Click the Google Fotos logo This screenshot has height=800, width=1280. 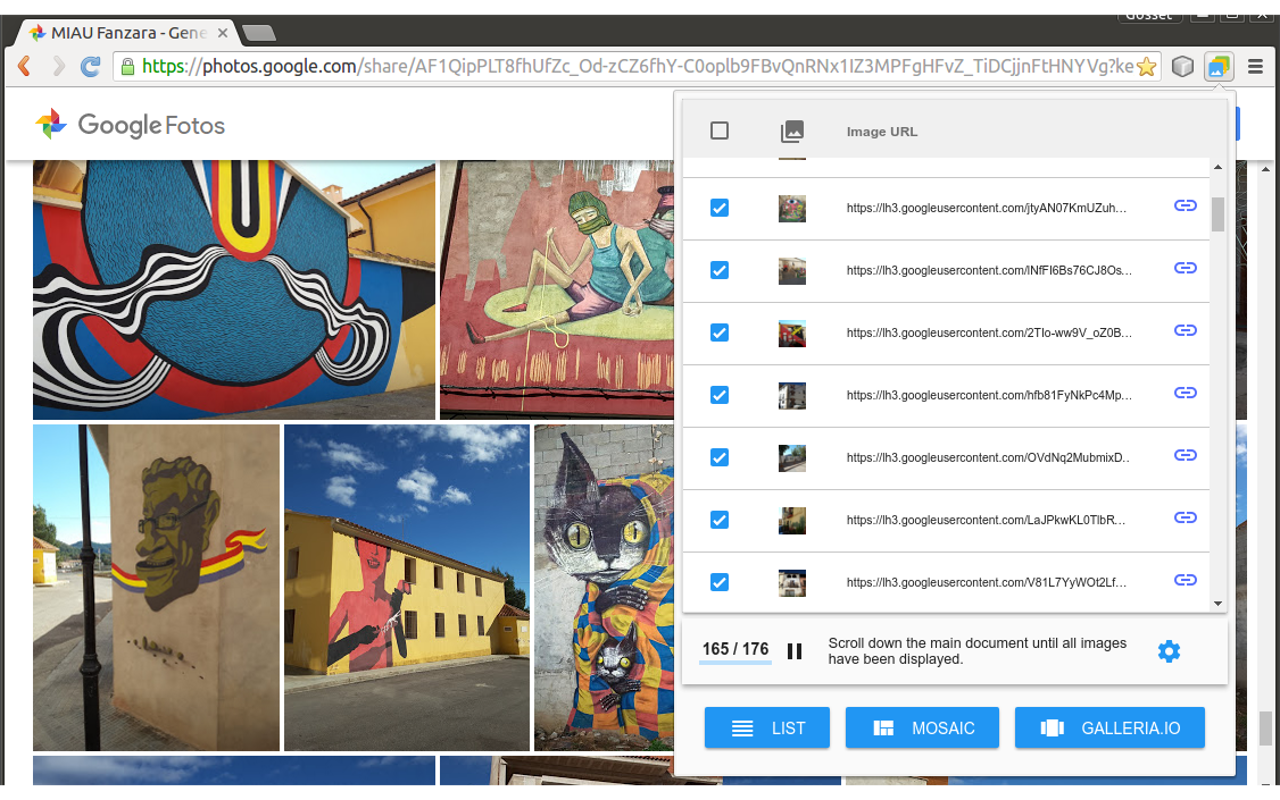click(130, 125)
